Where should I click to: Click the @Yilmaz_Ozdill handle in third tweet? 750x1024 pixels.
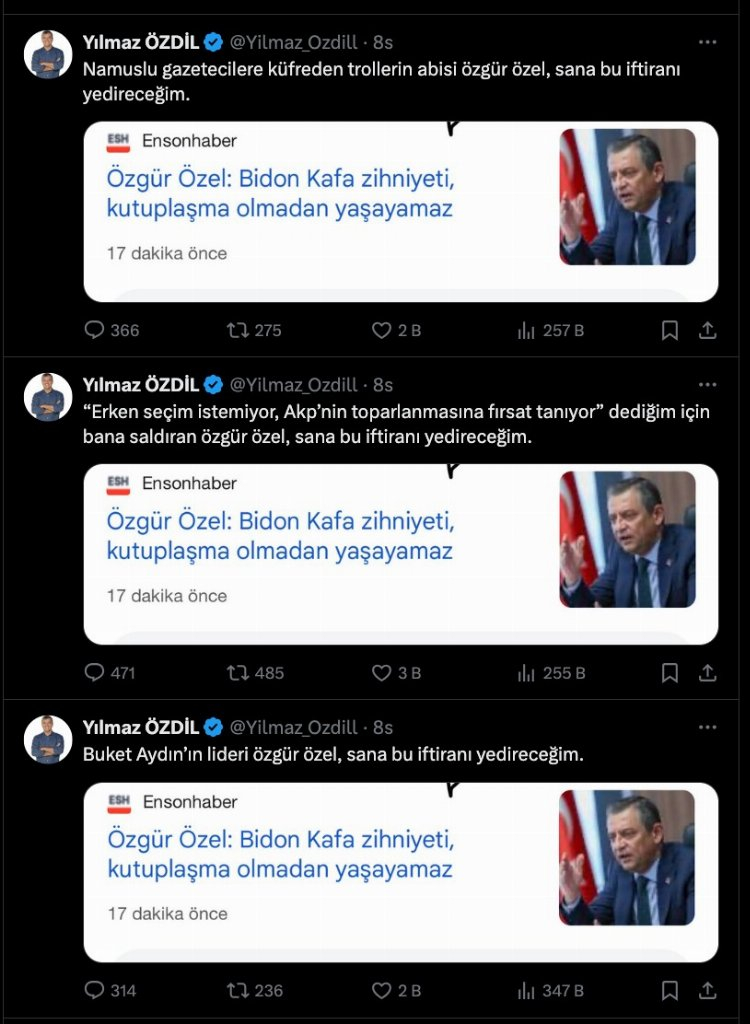click(x=294, y=727)
